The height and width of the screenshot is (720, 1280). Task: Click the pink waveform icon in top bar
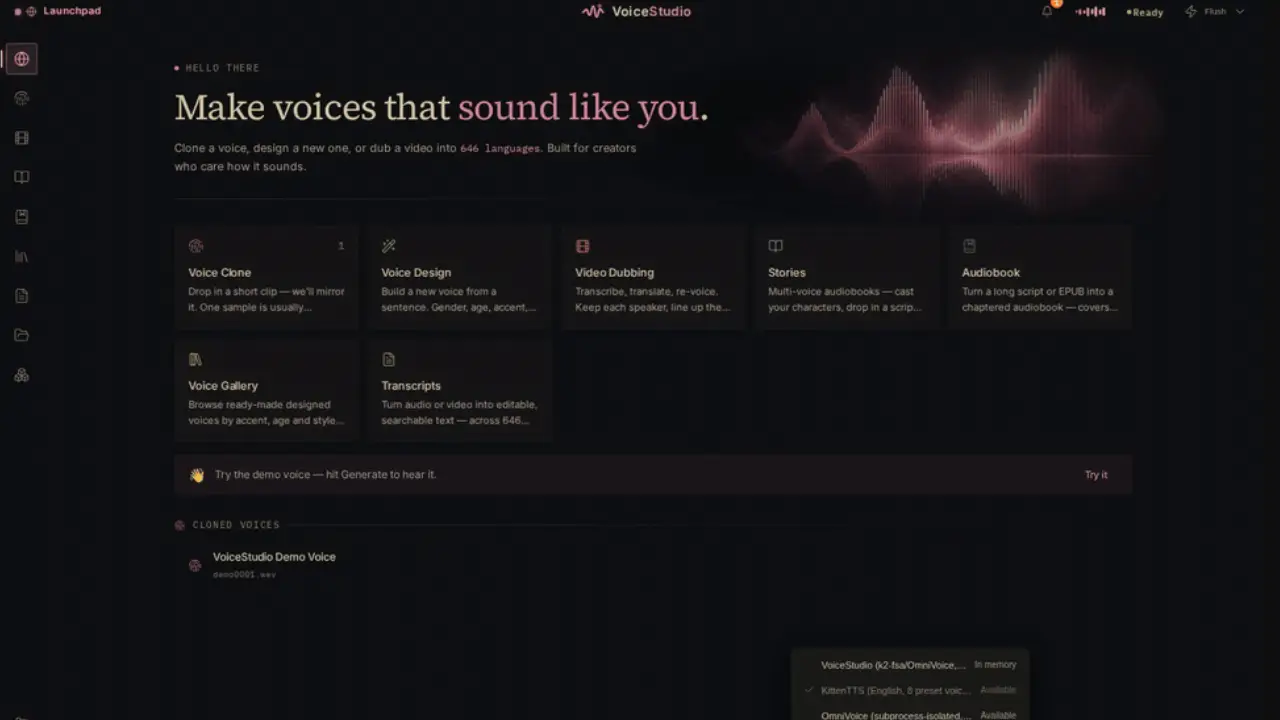1090,12
